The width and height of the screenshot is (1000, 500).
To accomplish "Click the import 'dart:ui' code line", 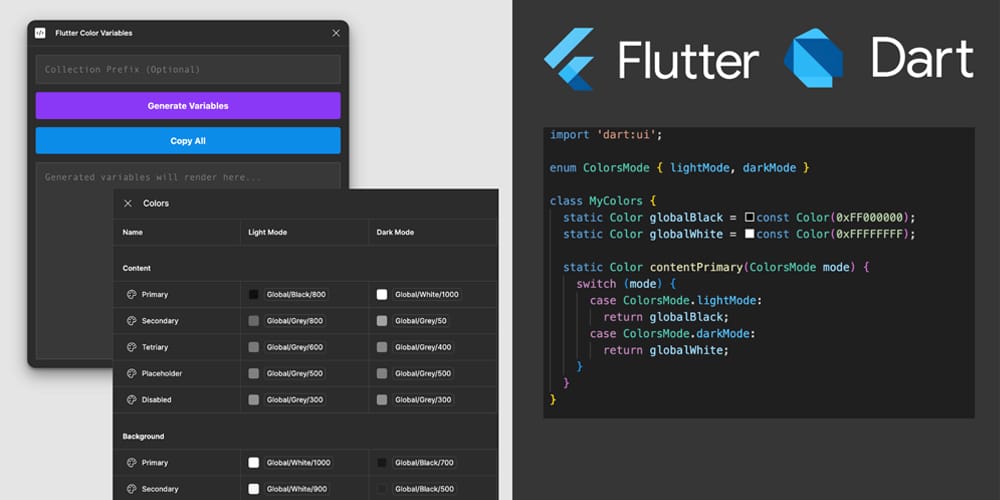I will point(607,135).
